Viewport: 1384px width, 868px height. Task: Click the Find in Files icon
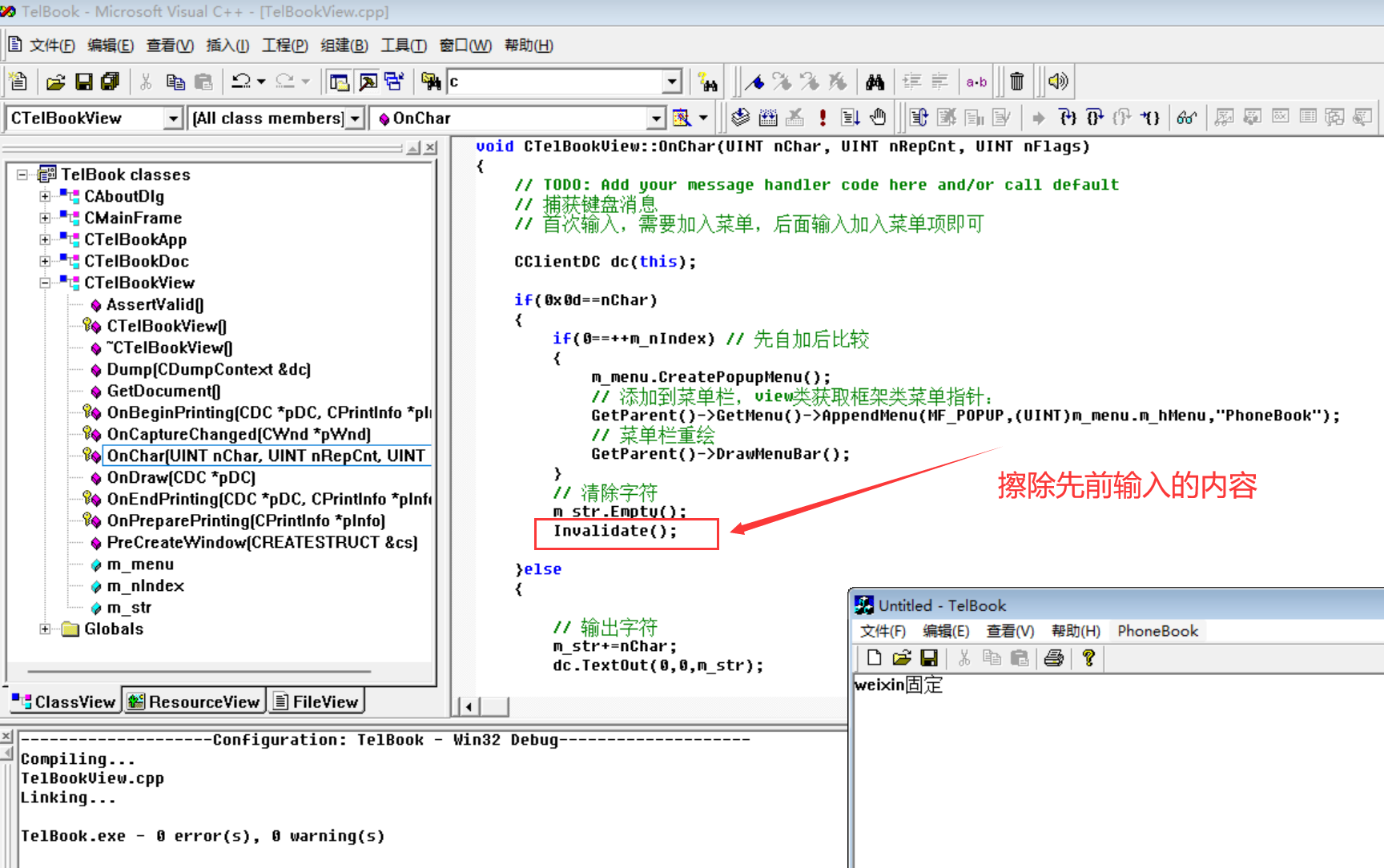pos(430,81)
